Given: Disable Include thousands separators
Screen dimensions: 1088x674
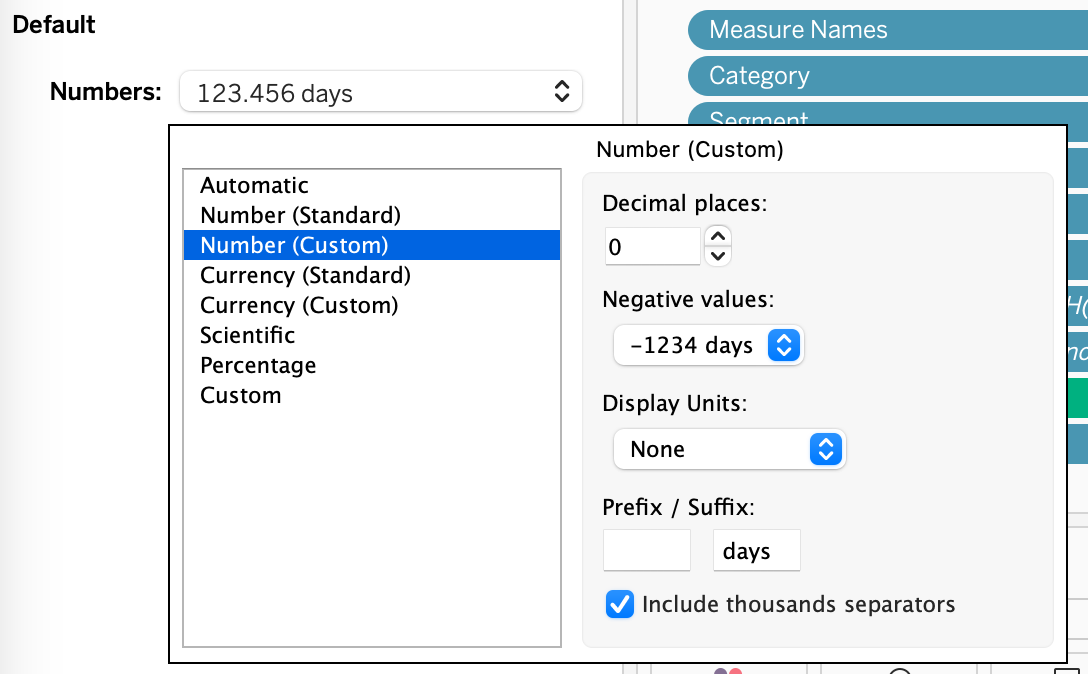Looking at the screenshot, I should point(620,604).
